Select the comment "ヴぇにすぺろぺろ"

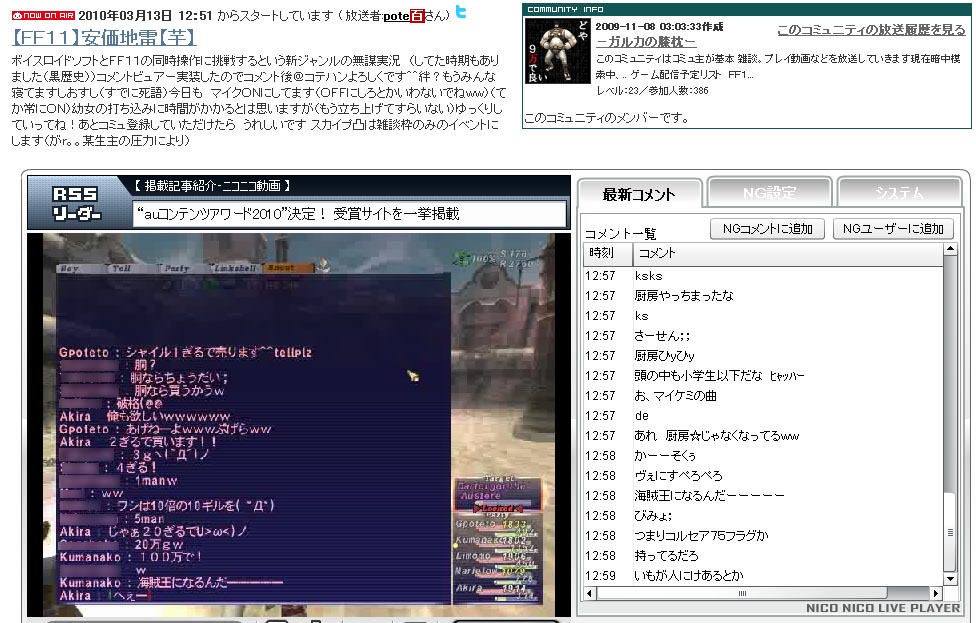tap(763, 475)
